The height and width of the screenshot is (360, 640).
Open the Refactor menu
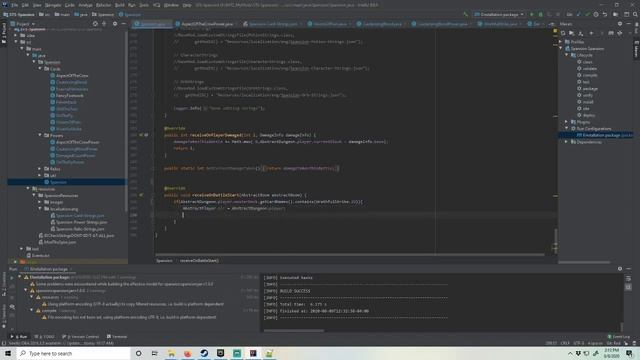[x=103, y=5]
